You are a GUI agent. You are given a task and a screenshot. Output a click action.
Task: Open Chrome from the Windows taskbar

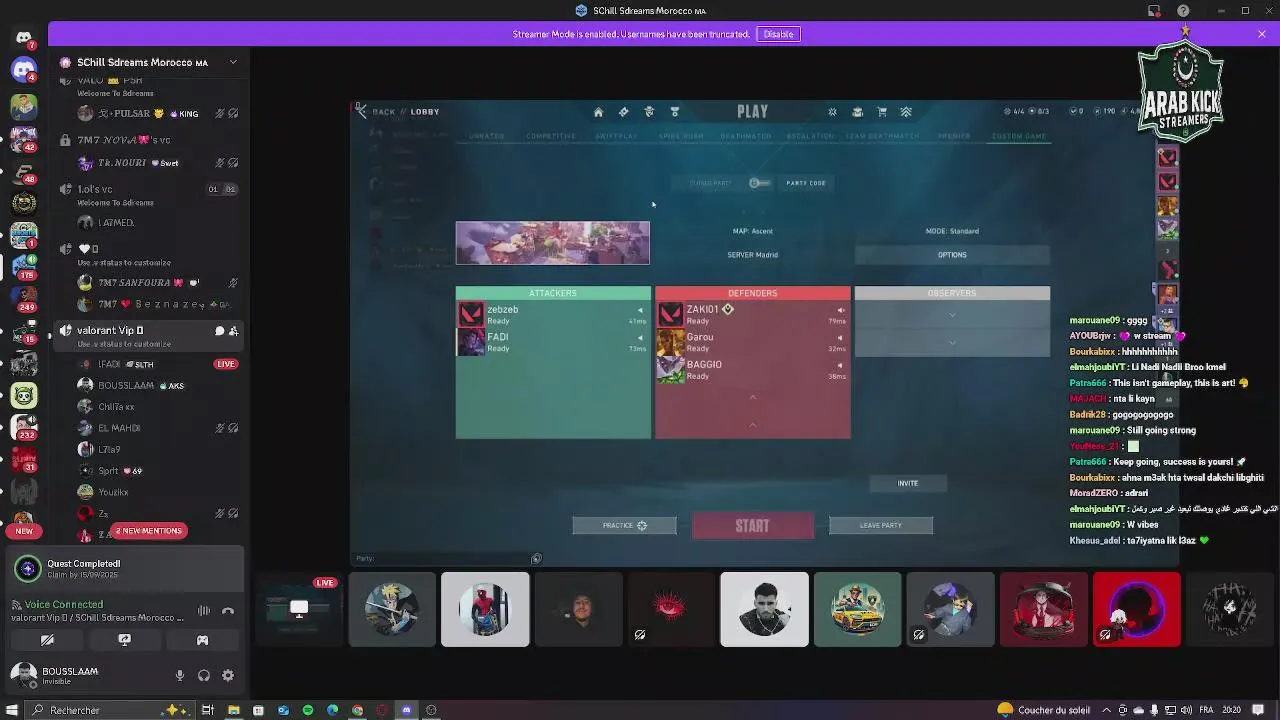pos(358,710)
